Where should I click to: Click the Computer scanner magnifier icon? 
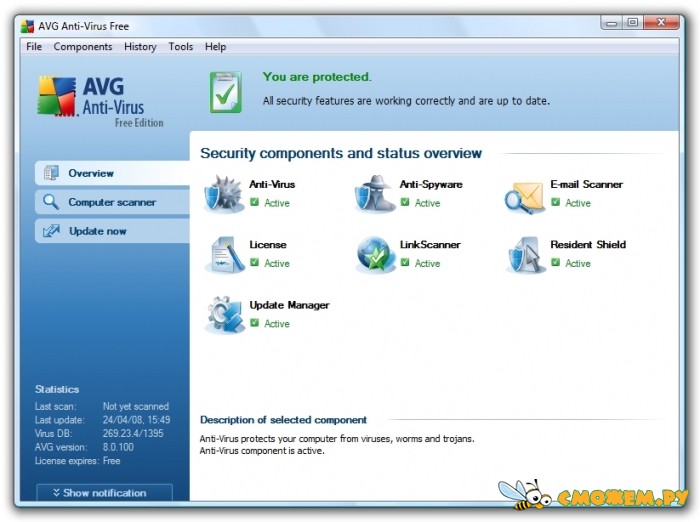click(51, 202)
